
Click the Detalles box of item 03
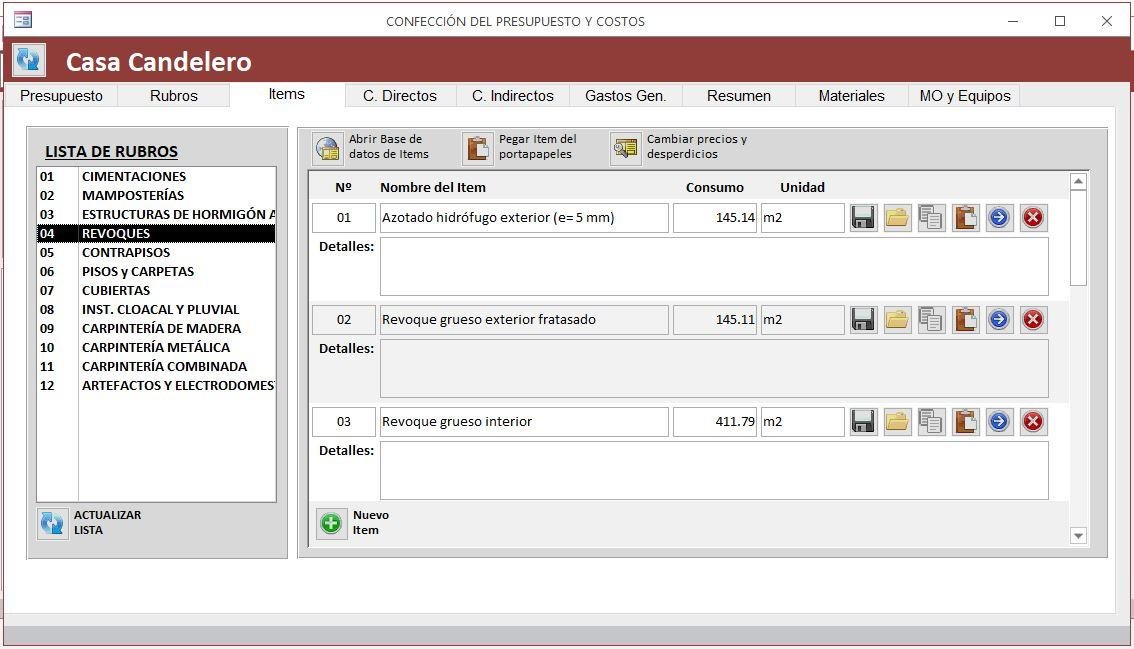coord(714,470)
